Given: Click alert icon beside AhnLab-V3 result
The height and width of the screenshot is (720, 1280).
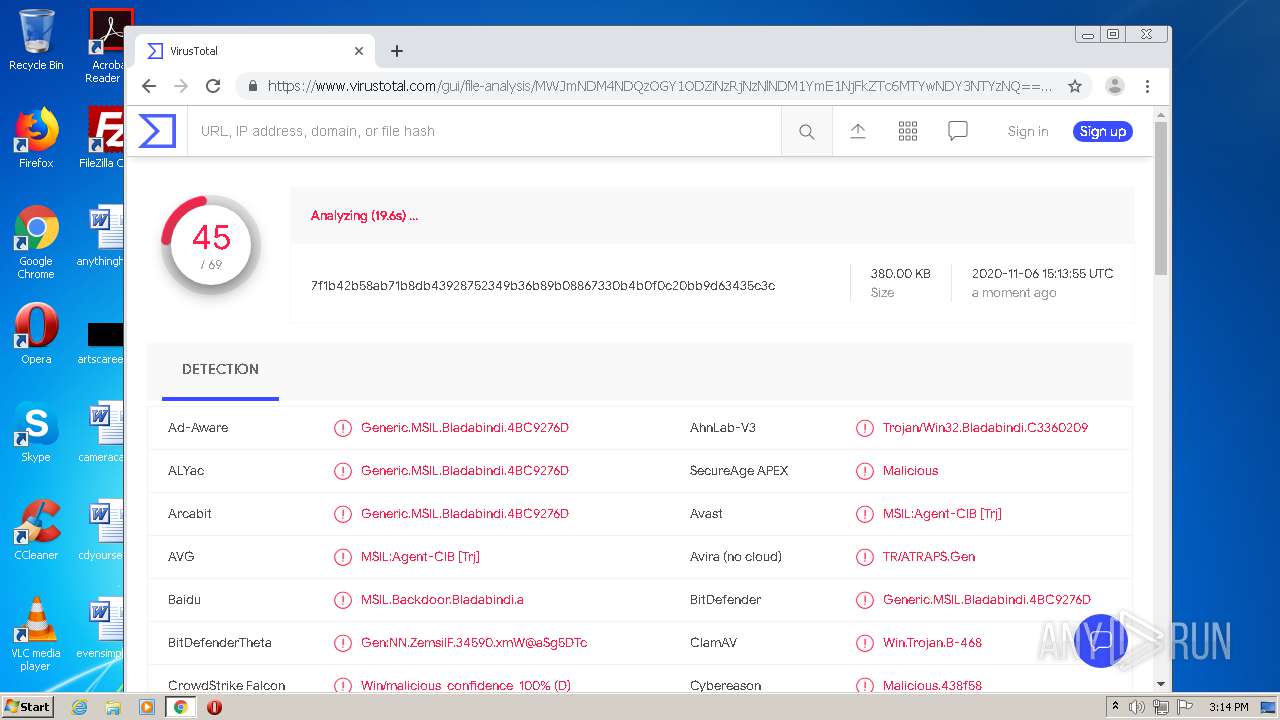Looking at the screenshot, I should (865, 428).
